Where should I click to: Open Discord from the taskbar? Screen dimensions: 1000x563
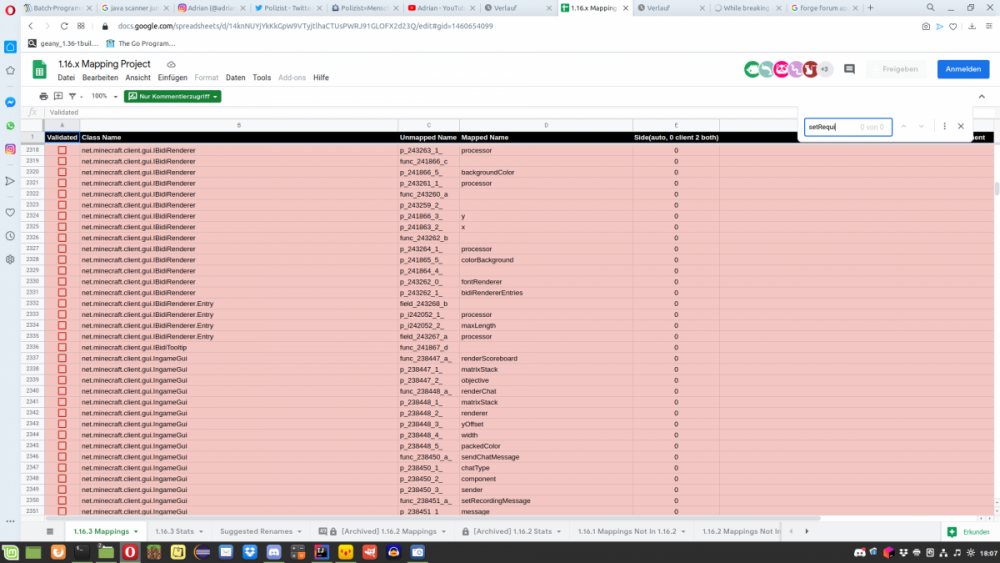(274, 552)
